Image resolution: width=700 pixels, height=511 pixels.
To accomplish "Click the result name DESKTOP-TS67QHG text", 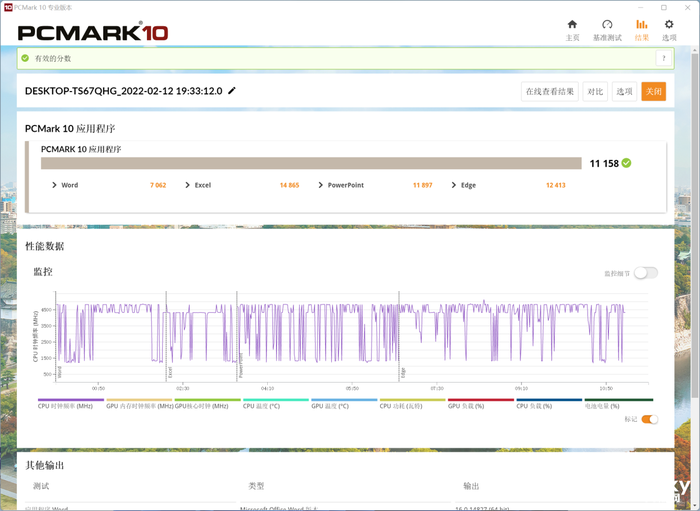I will (124, 91).
